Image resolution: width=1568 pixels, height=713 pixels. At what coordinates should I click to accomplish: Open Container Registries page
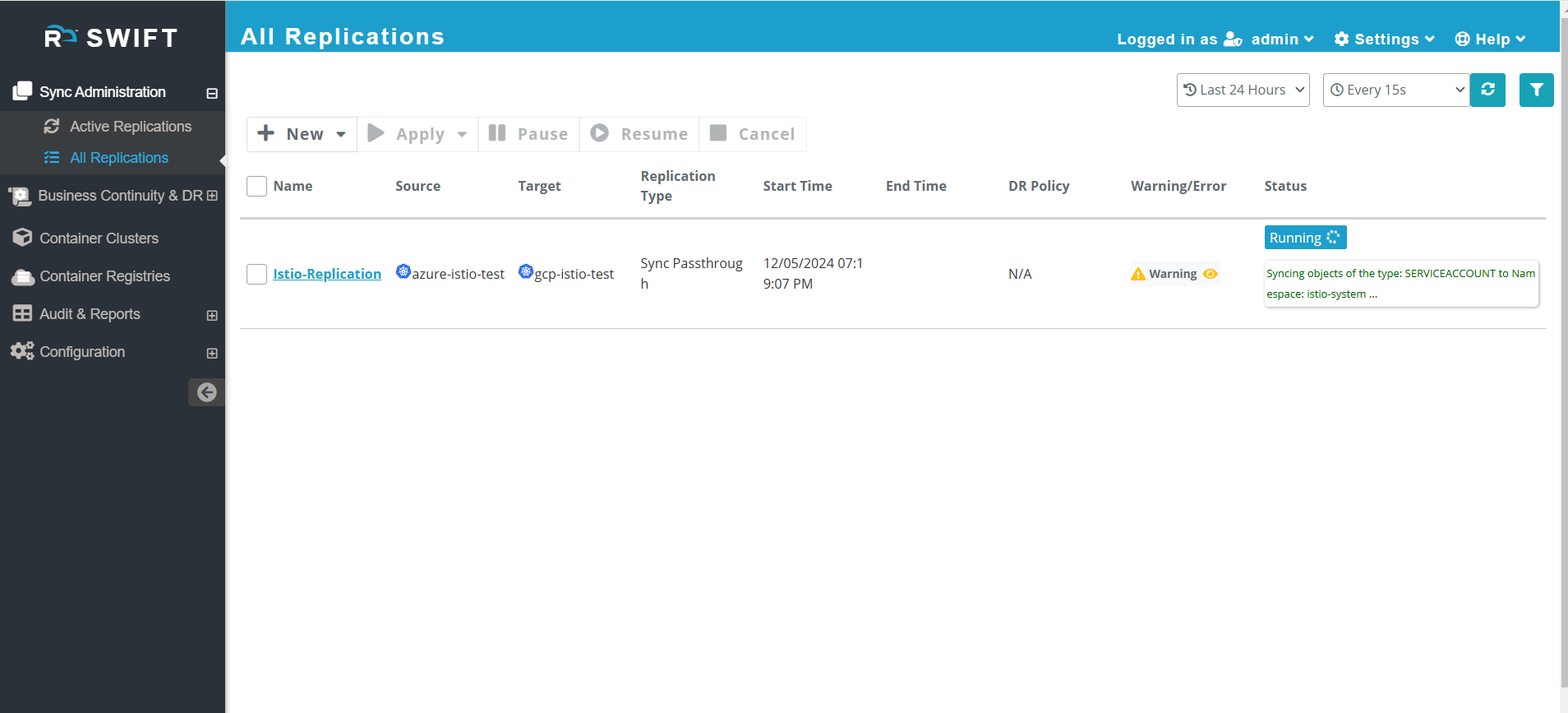104,276
